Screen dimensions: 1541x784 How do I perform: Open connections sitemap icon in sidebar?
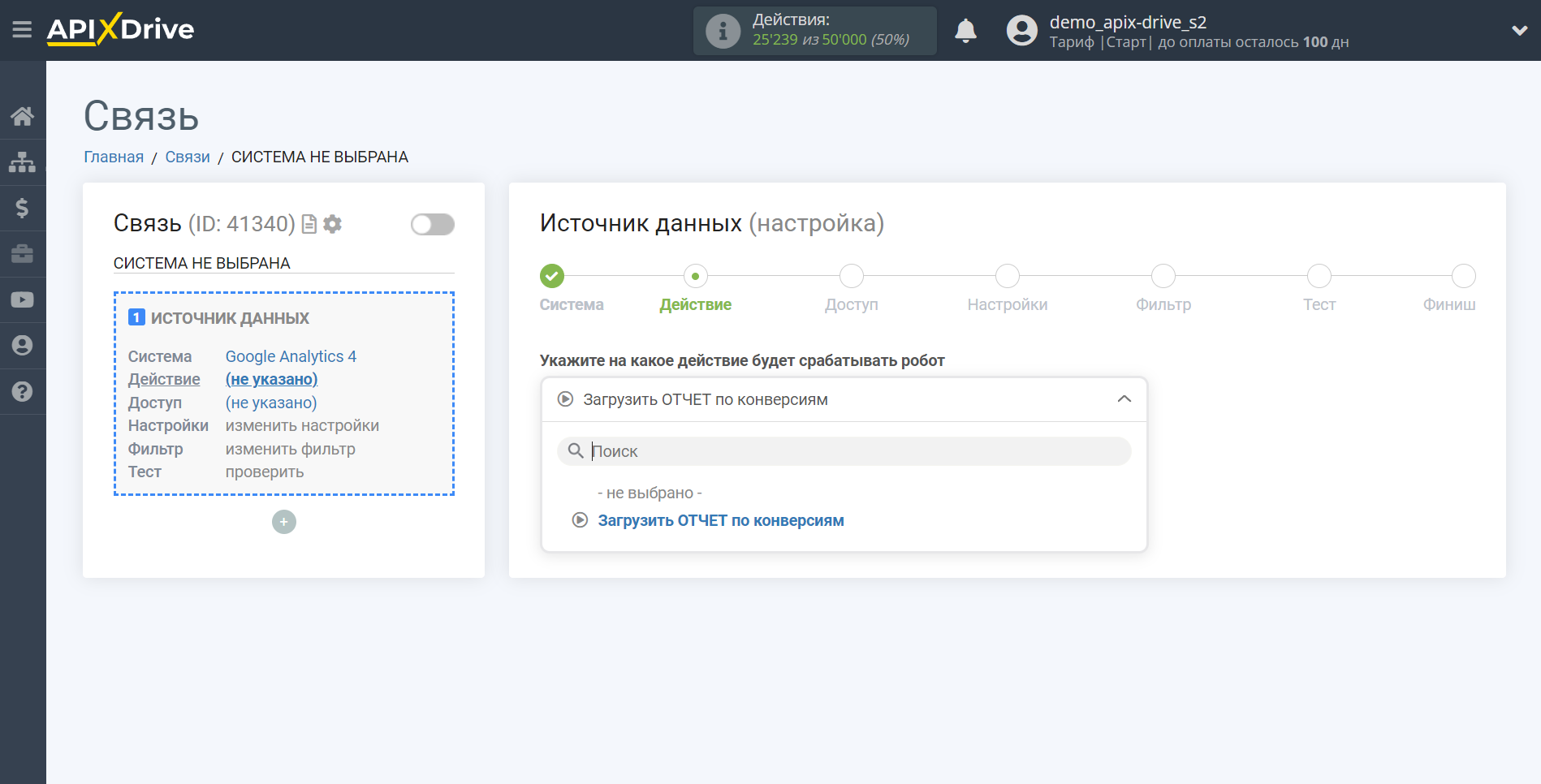[x=22, y=162]
